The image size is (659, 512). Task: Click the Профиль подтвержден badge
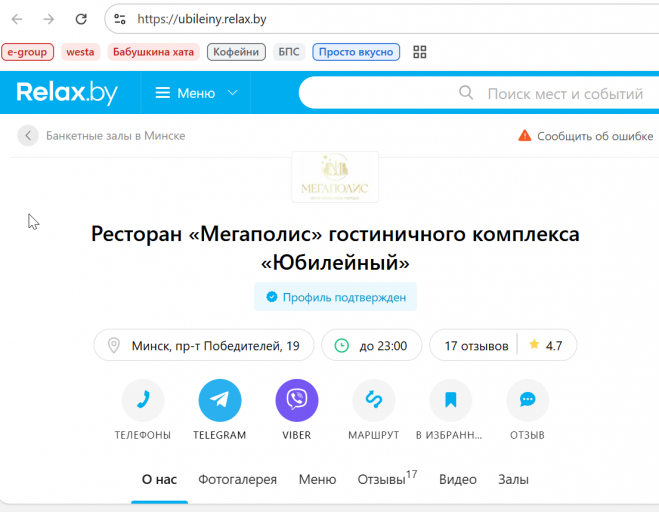pos(335,297)
